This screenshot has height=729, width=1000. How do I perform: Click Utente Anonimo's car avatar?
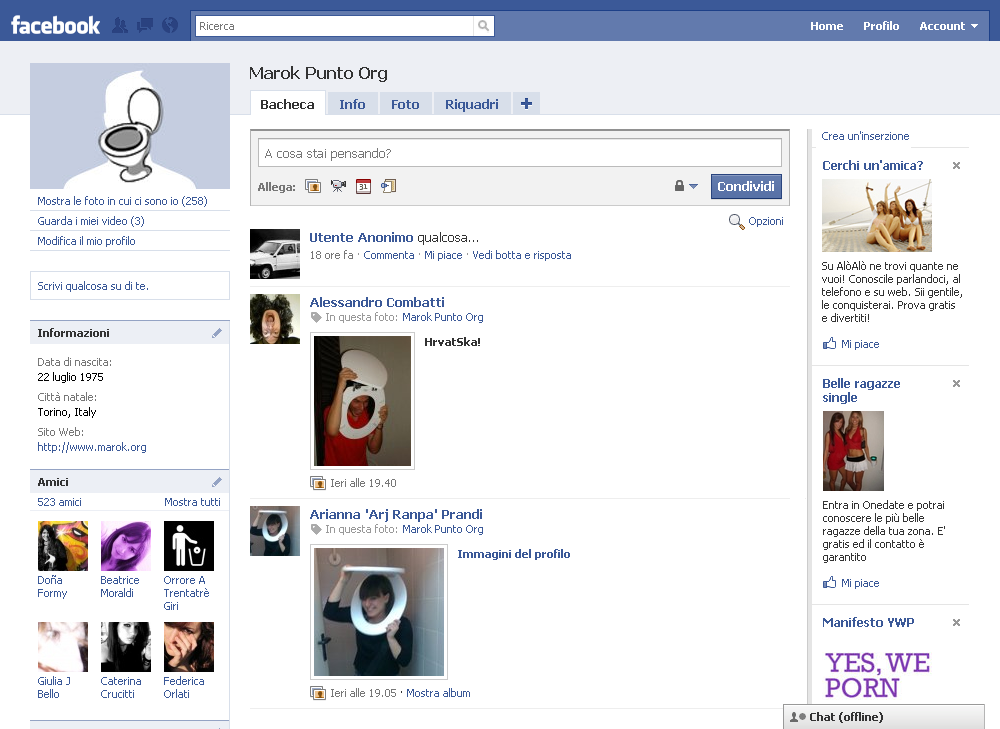coord(275,254)
